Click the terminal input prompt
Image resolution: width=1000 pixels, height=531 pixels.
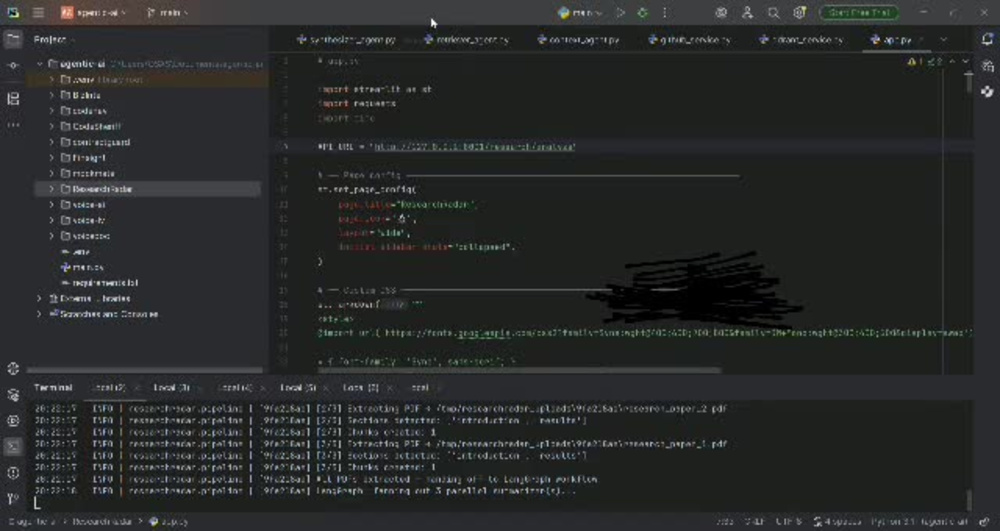pyautogui.click(x=37, y=504)
